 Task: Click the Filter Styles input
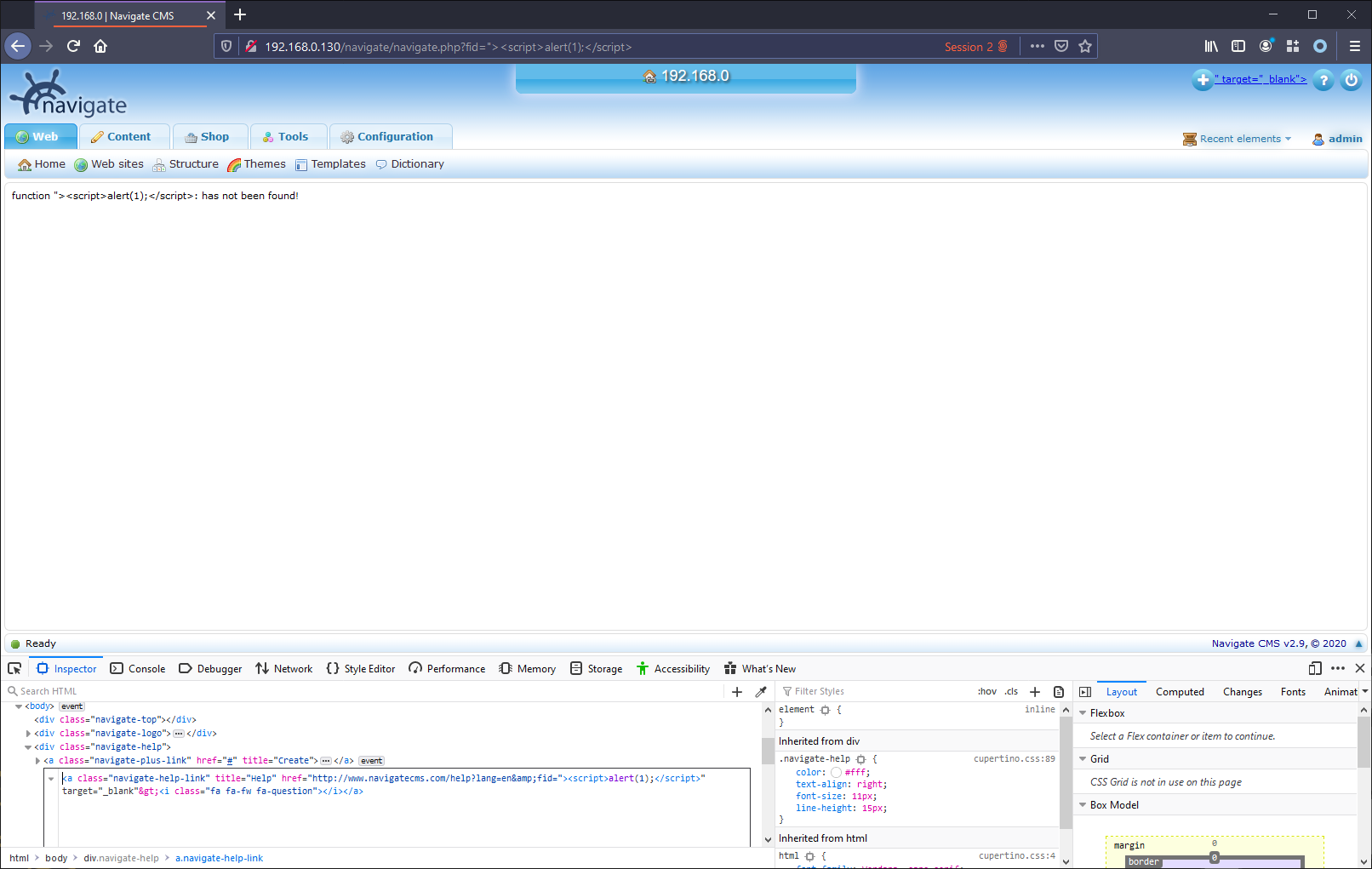click(877, 692)
